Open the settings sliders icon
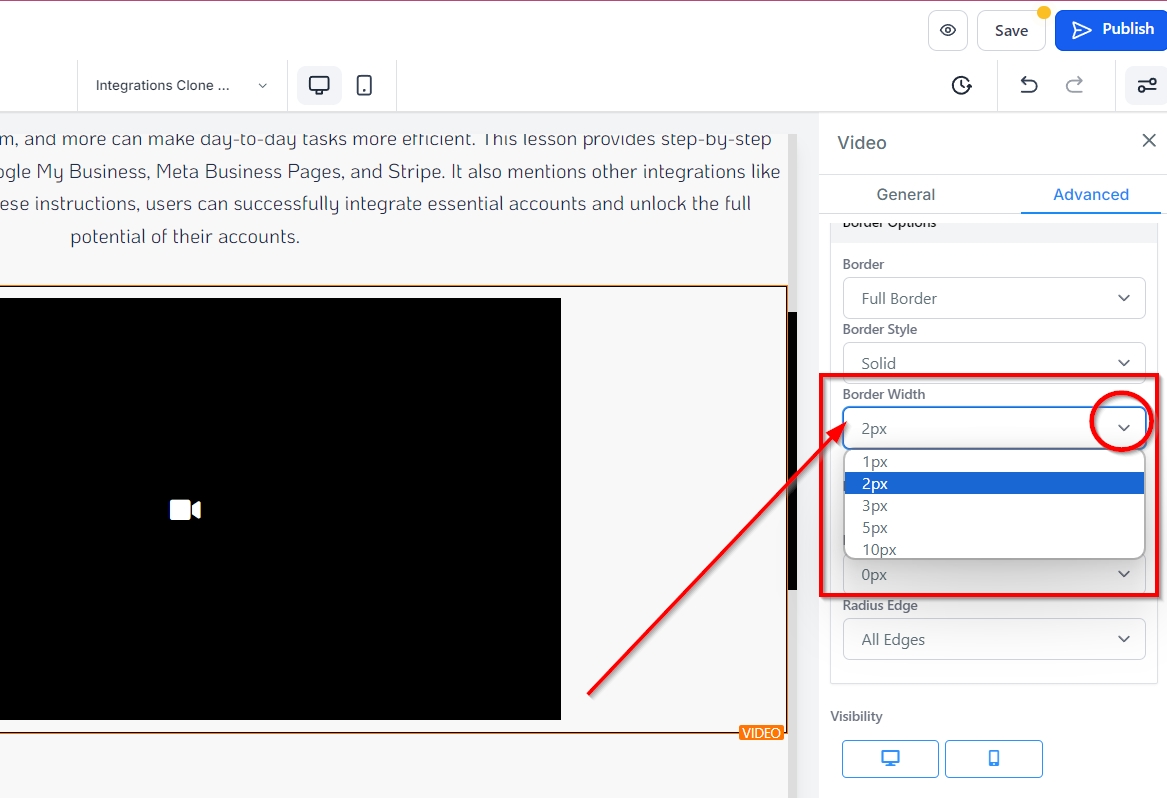This screenshot has height=798, width=1167. pos(1146,85)
